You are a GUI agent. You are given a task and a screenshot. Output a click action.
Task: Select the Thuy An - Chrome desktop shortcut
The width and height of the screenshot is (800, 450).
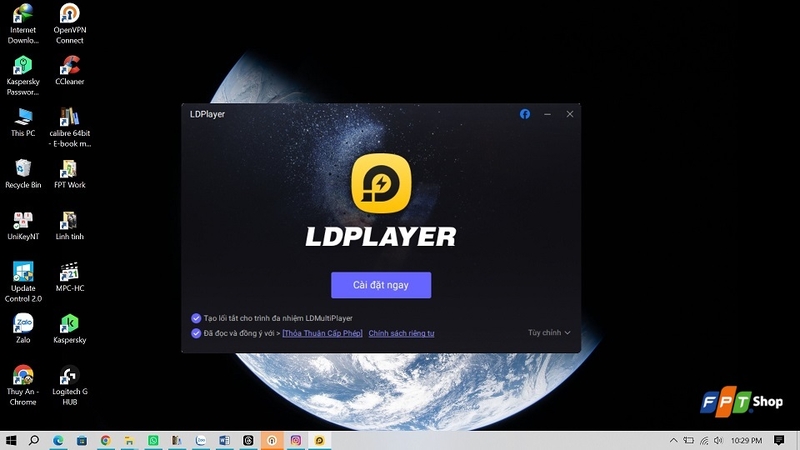(23, 386)
